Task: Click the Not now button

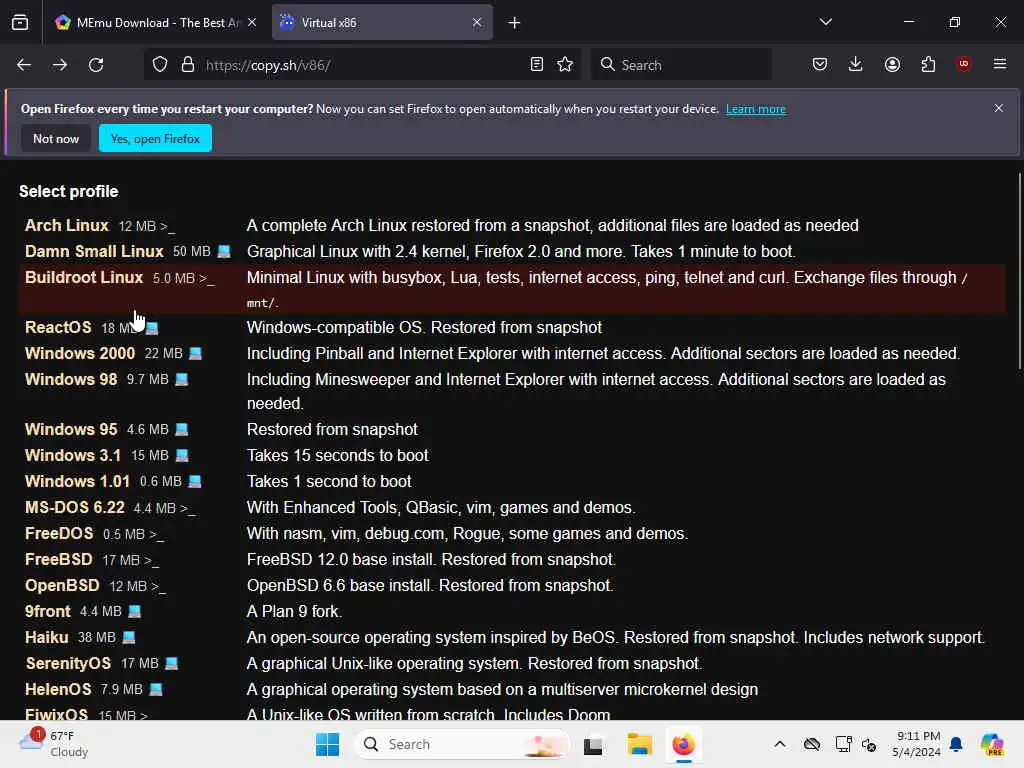Action: (x=56, y=138)
